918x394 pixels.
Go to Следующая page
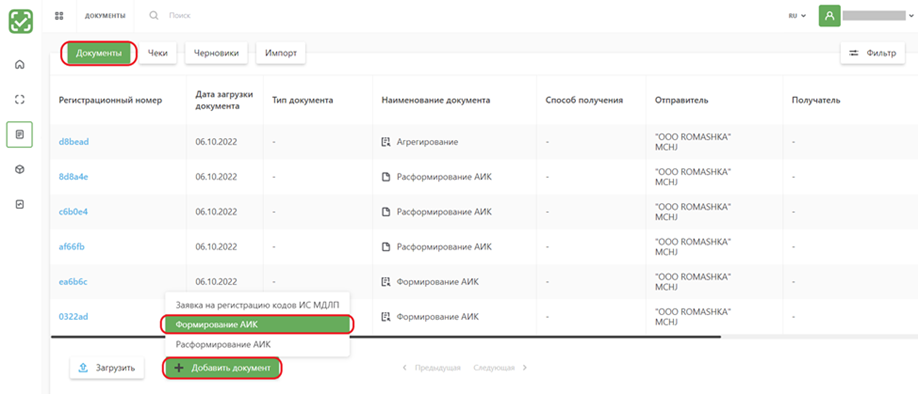tap(500, 368)
